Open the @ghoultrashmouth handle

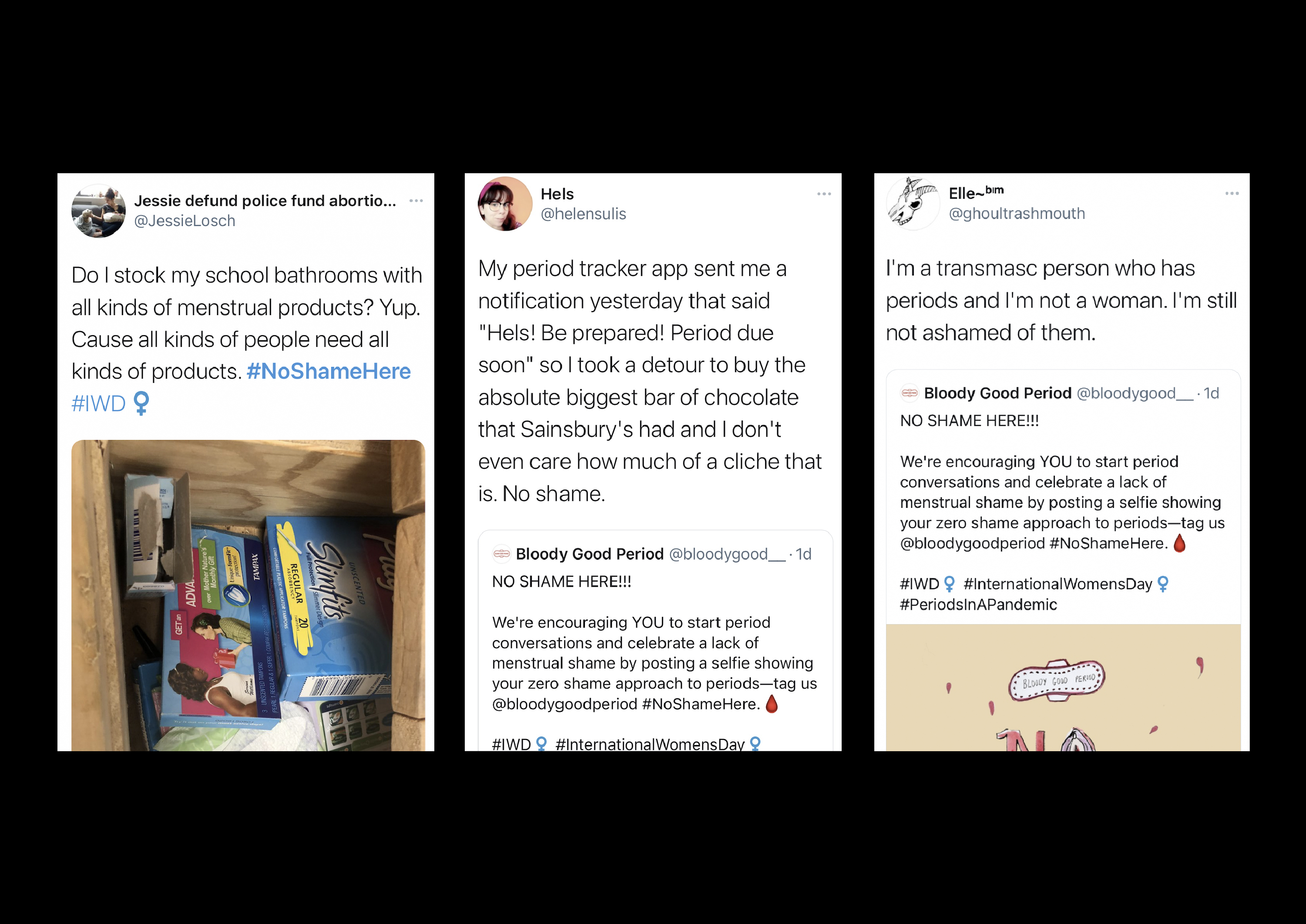[1017, 213]
